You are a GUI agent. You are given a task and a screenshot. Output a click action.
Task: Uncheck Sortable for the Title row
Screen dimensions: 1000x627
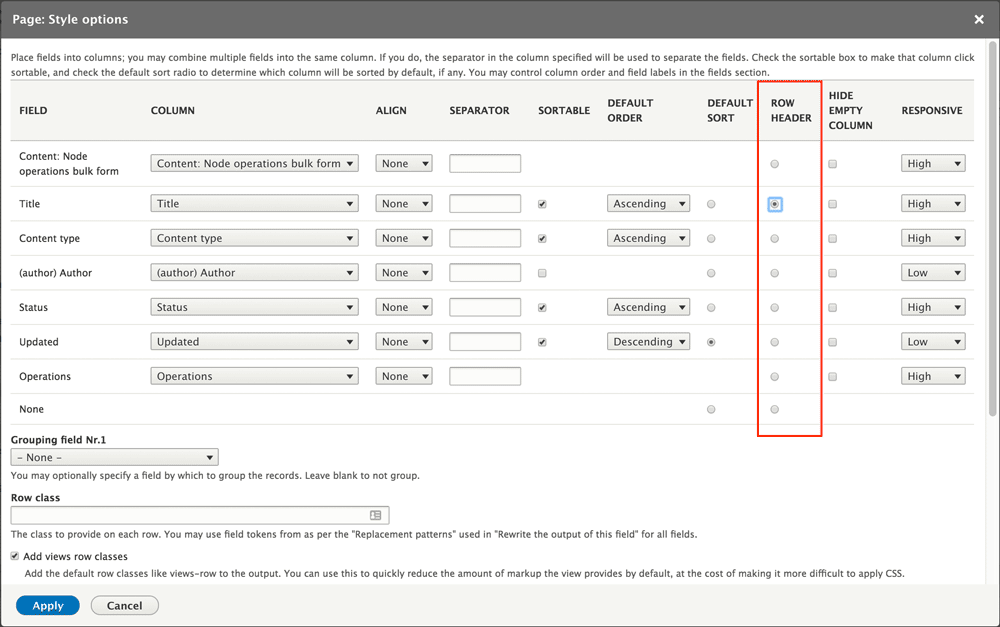click(x=541, y=203)
